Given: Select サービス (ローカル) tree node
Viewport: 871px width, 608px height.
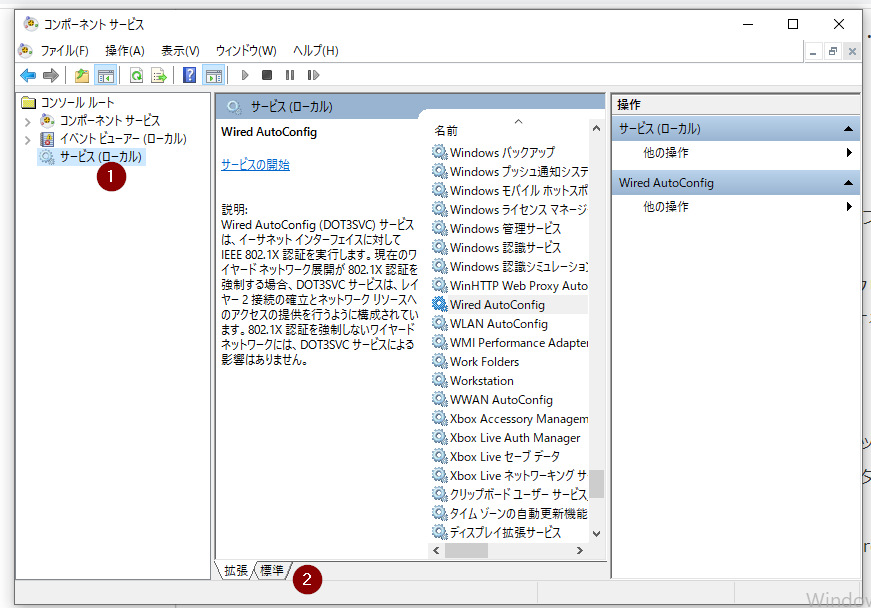Looking at the screenshot, I should [x=101, y=157].
